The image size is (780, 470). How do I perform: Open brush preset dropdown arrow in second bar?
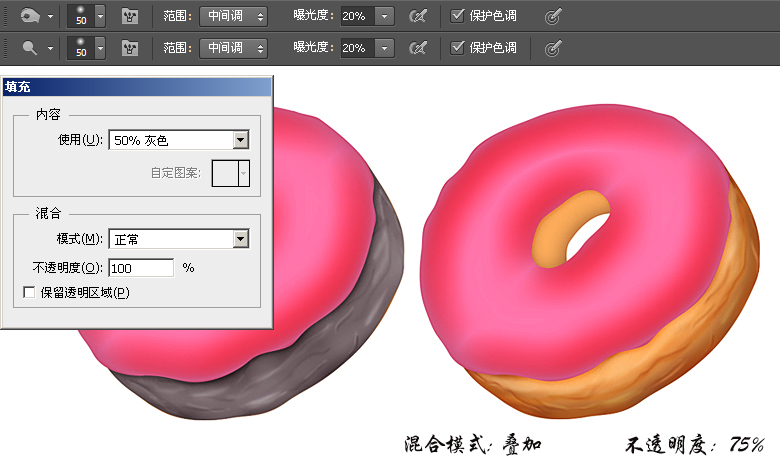pos(100,48)
